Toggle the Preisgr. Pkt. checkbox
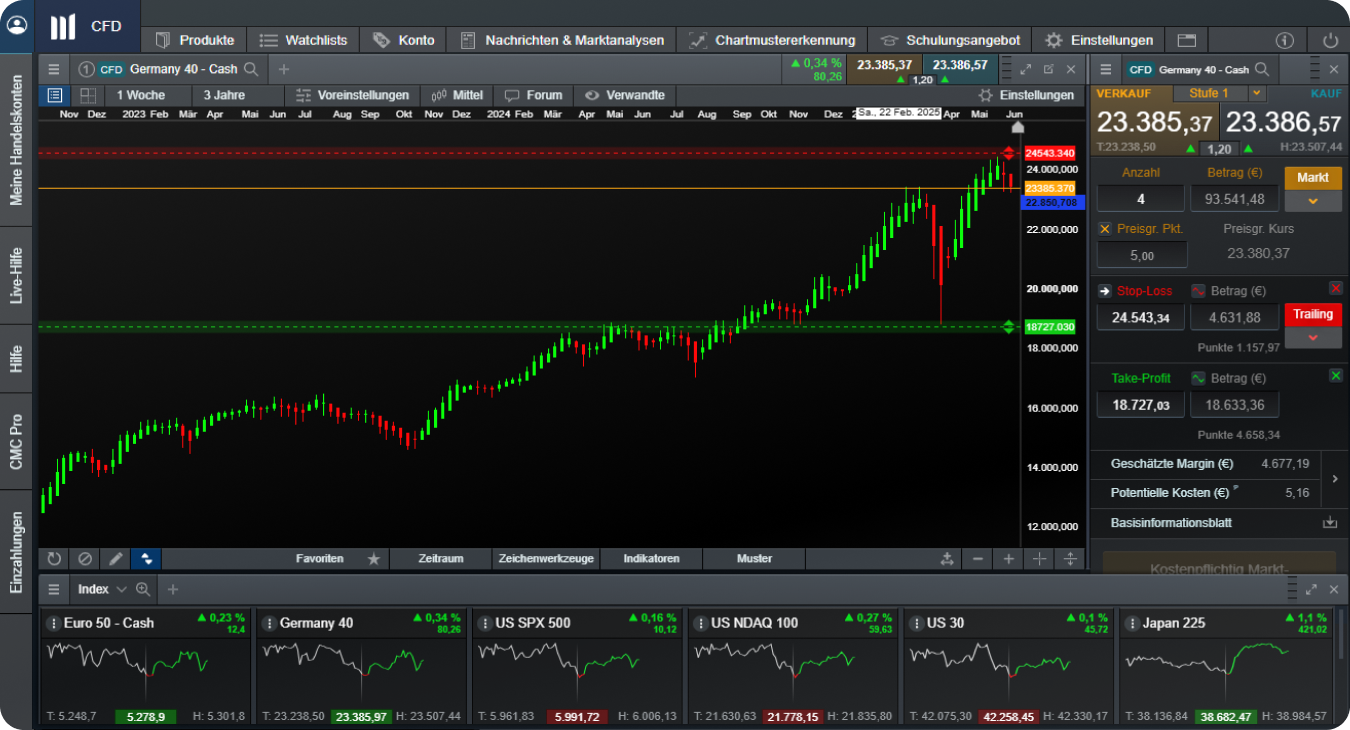 point(1105,229)
